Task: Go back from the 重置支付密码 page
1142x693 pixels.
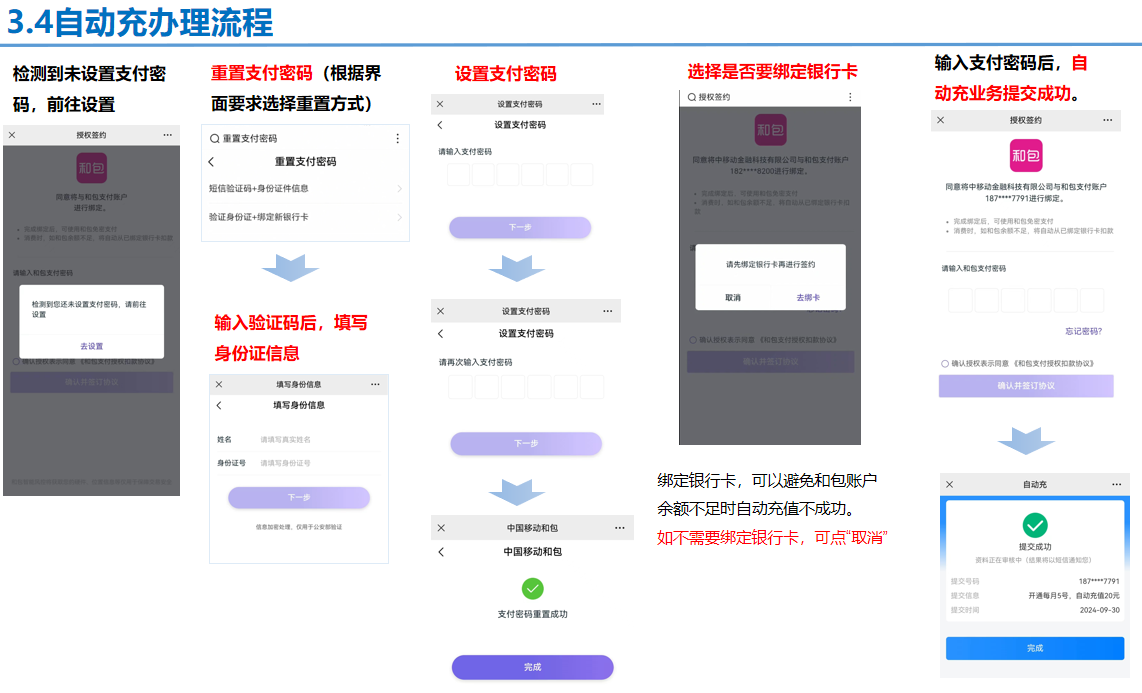Action: [x=211, y=162]
